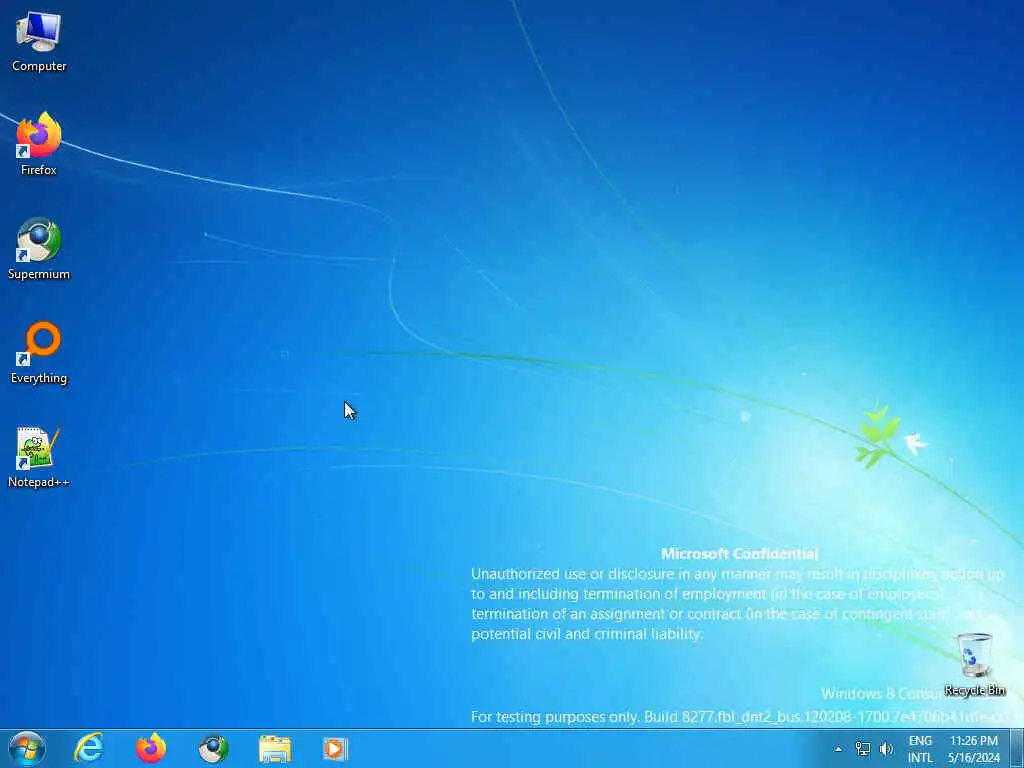Click the "Notepad++" icon label text

39,482
